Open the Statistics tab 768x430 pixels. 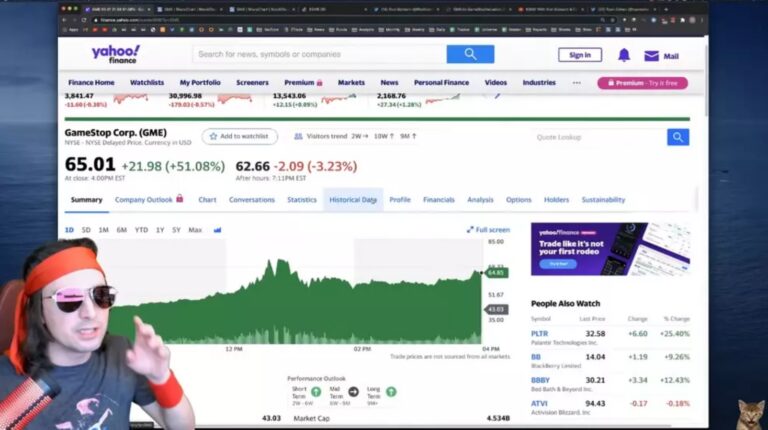(302, 200)
